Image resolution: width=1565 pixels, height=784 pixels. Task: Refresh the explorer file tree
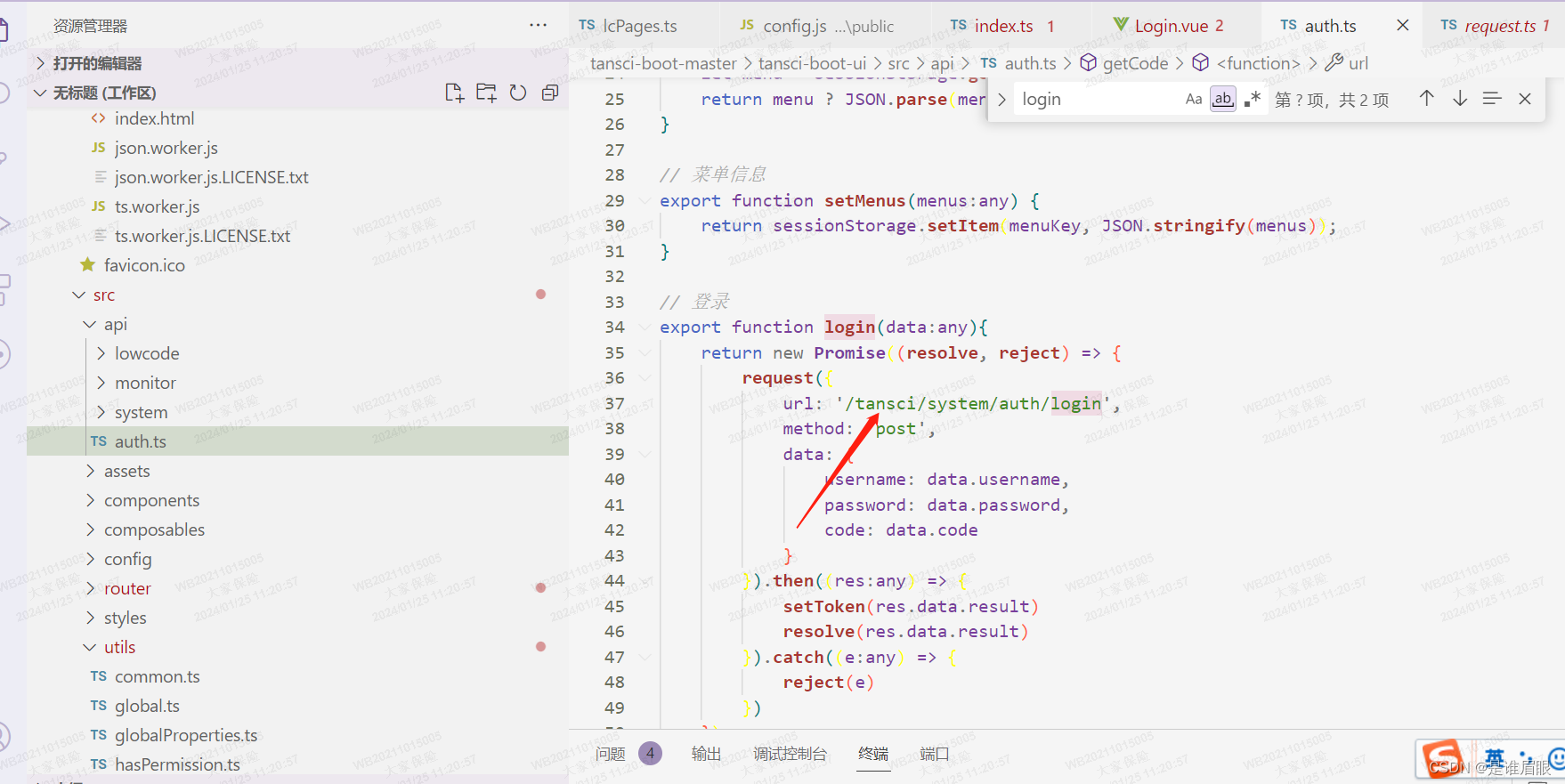[518, 93]
